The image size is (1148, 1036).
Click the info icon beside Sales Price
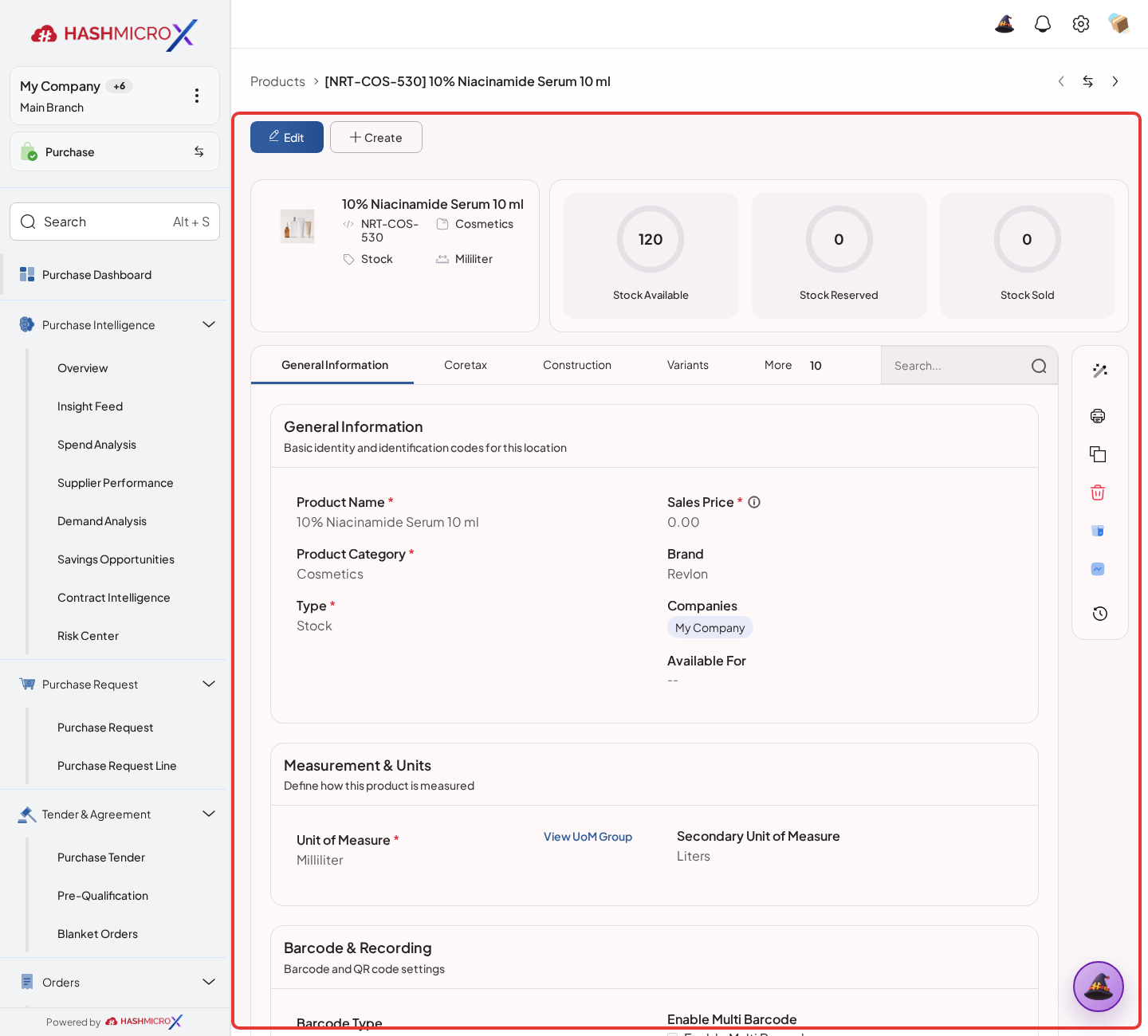(754, 502)
